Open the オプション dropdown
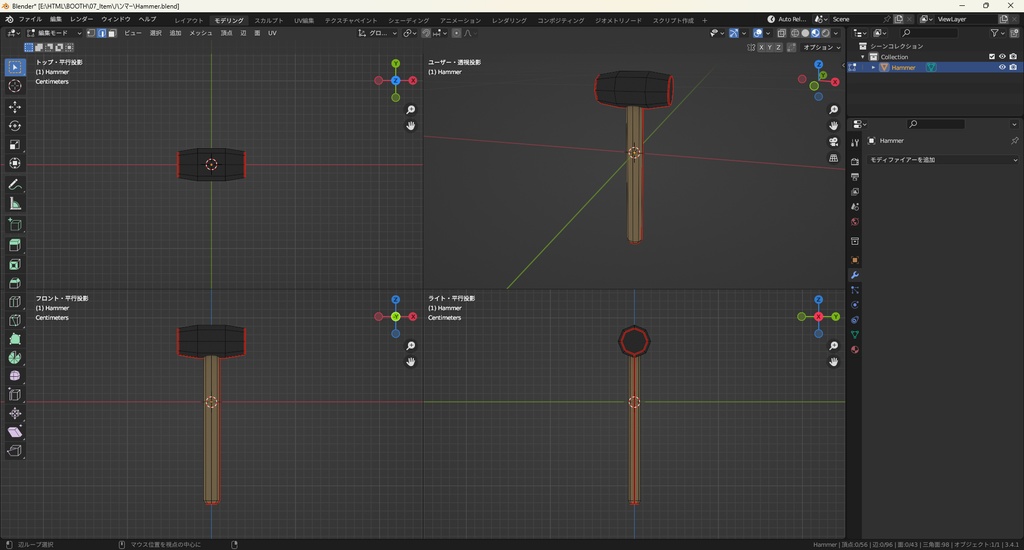Screen dimensions: 1024x550 click(x=820, y=47)
